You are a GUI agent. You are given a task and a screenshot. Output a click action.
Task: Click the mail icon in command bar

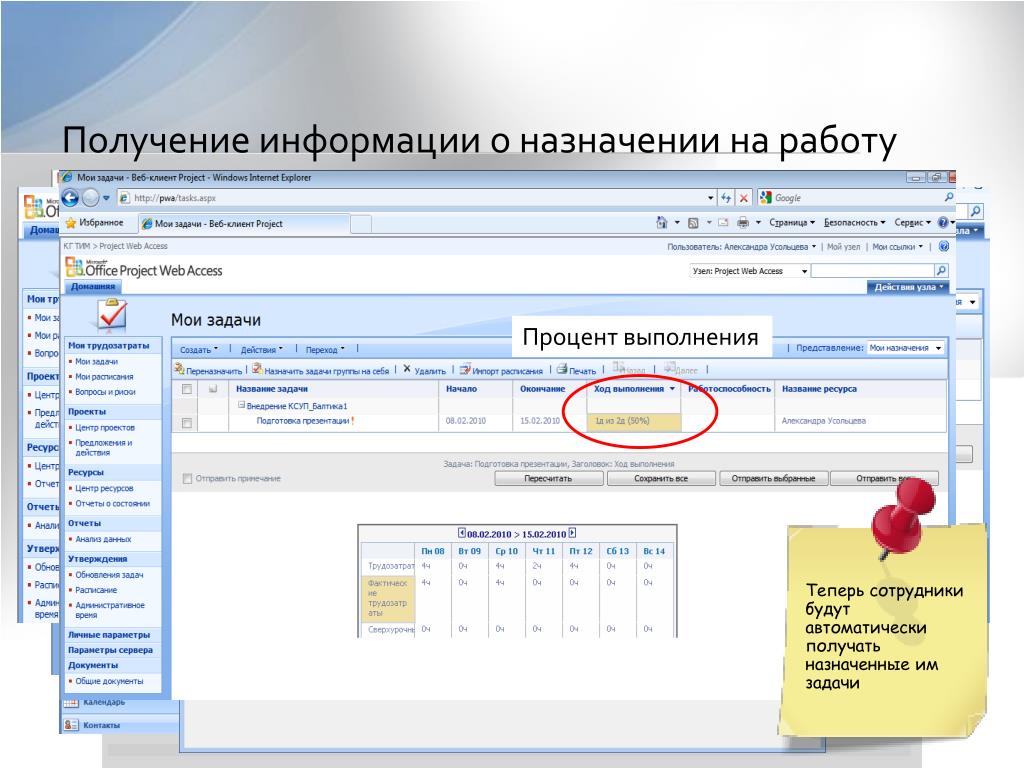(723, 223)
